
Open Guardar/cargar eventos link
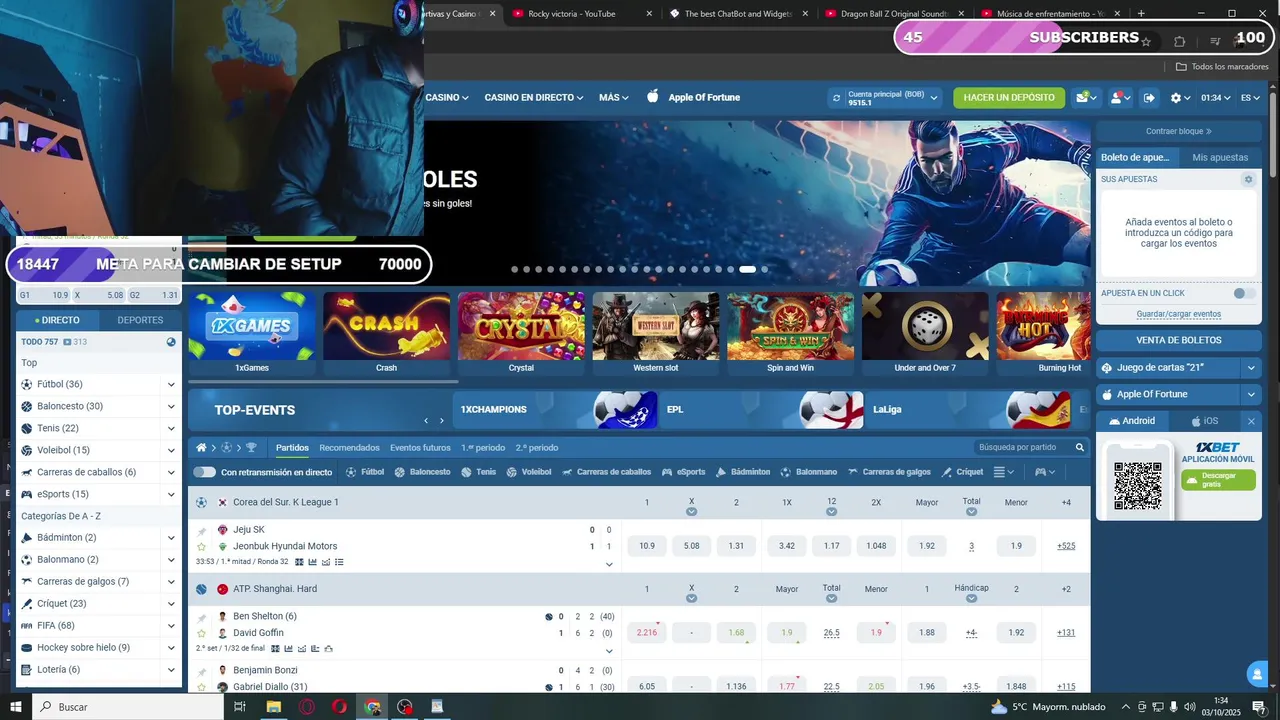click(1179, 314)
